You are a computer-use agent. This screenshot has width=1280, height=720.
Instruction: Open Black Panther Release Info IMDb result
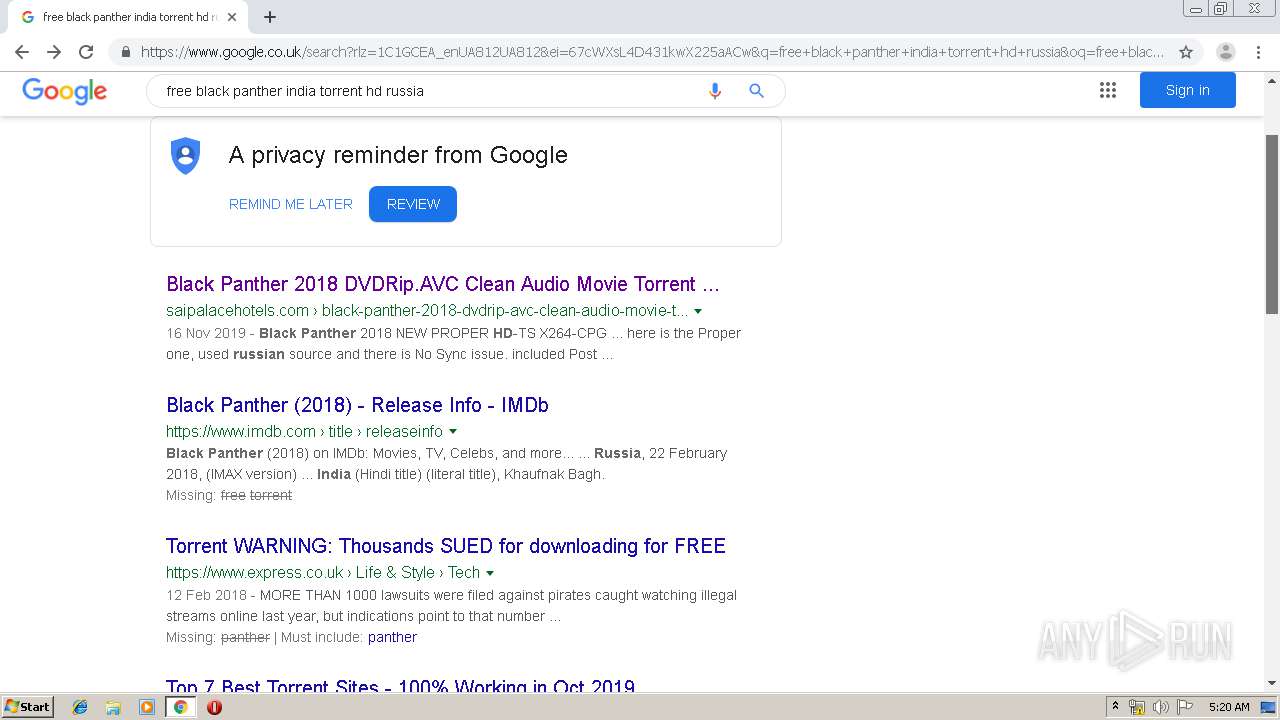tap(357, 405)
